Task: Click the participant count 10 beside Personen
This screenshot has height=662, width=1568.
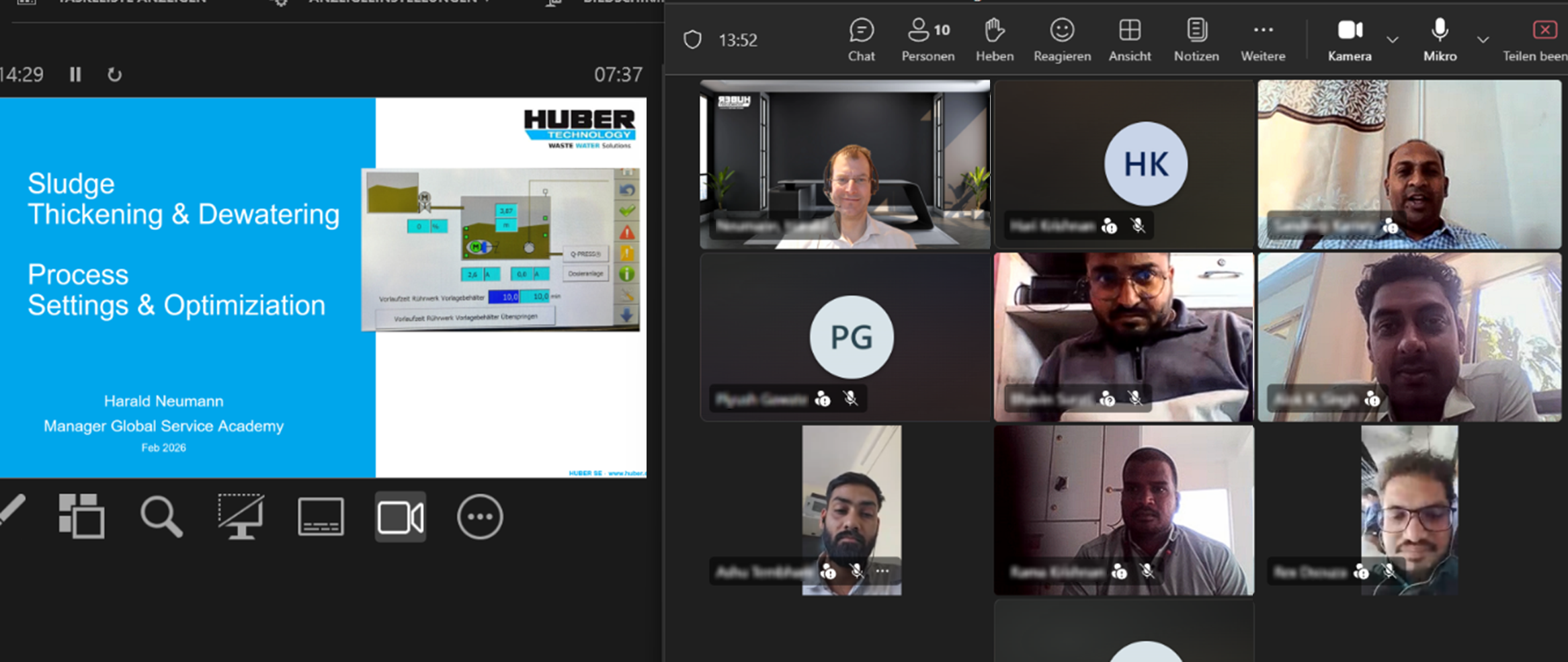Action: (942, 30)
